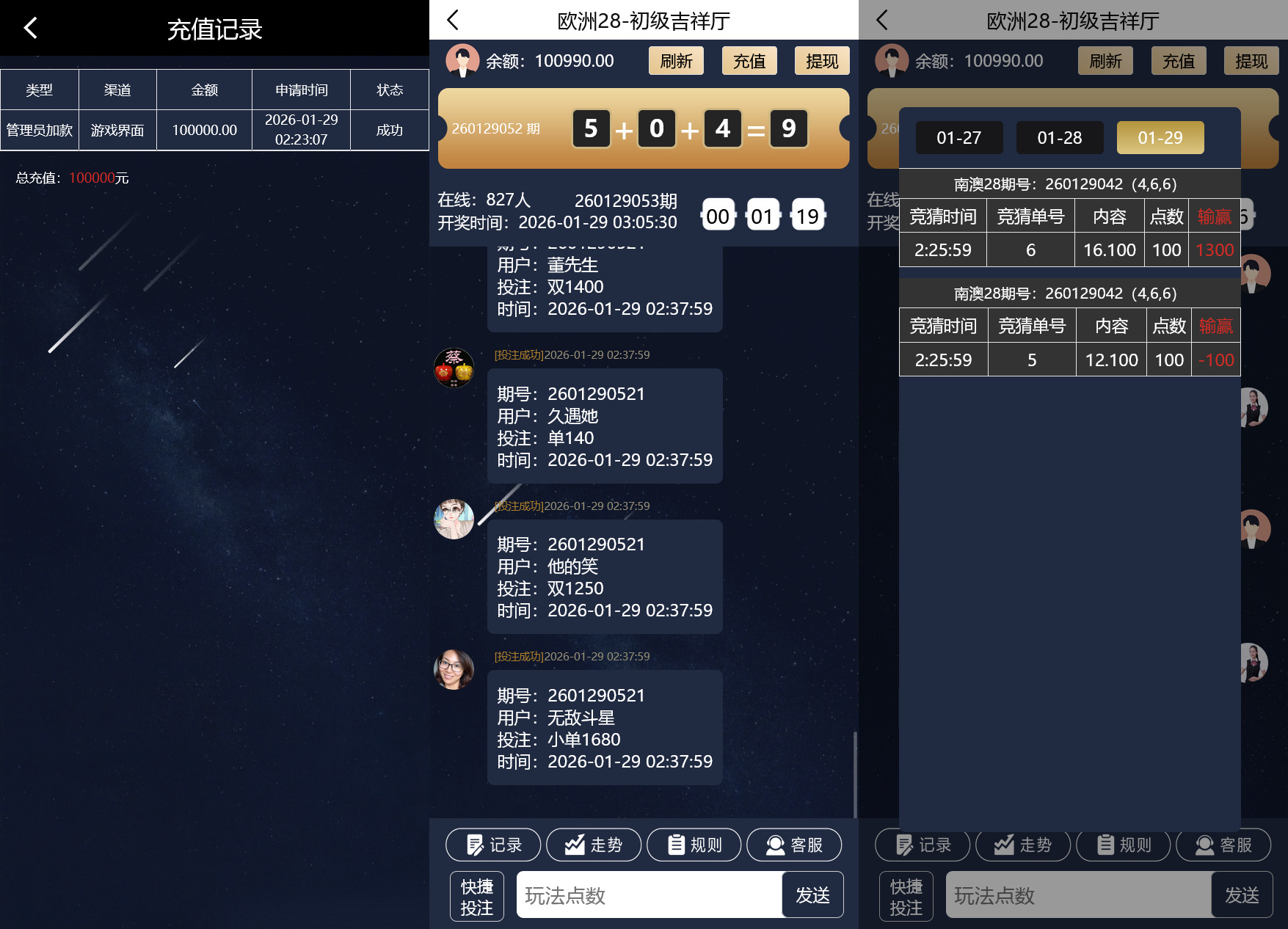Open 记录 records in the right panel
This screenshot has width=1288, height=929.
(x=922, y=845)
